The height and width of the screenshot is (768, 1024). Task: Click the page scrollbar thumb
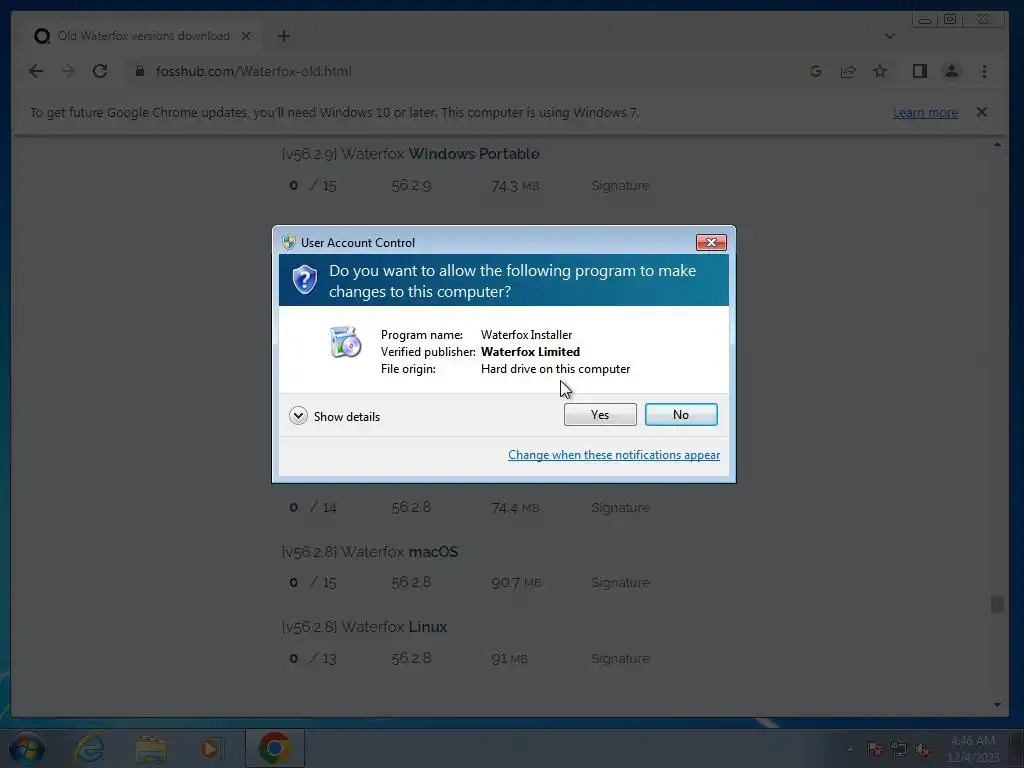pos(997,604)
